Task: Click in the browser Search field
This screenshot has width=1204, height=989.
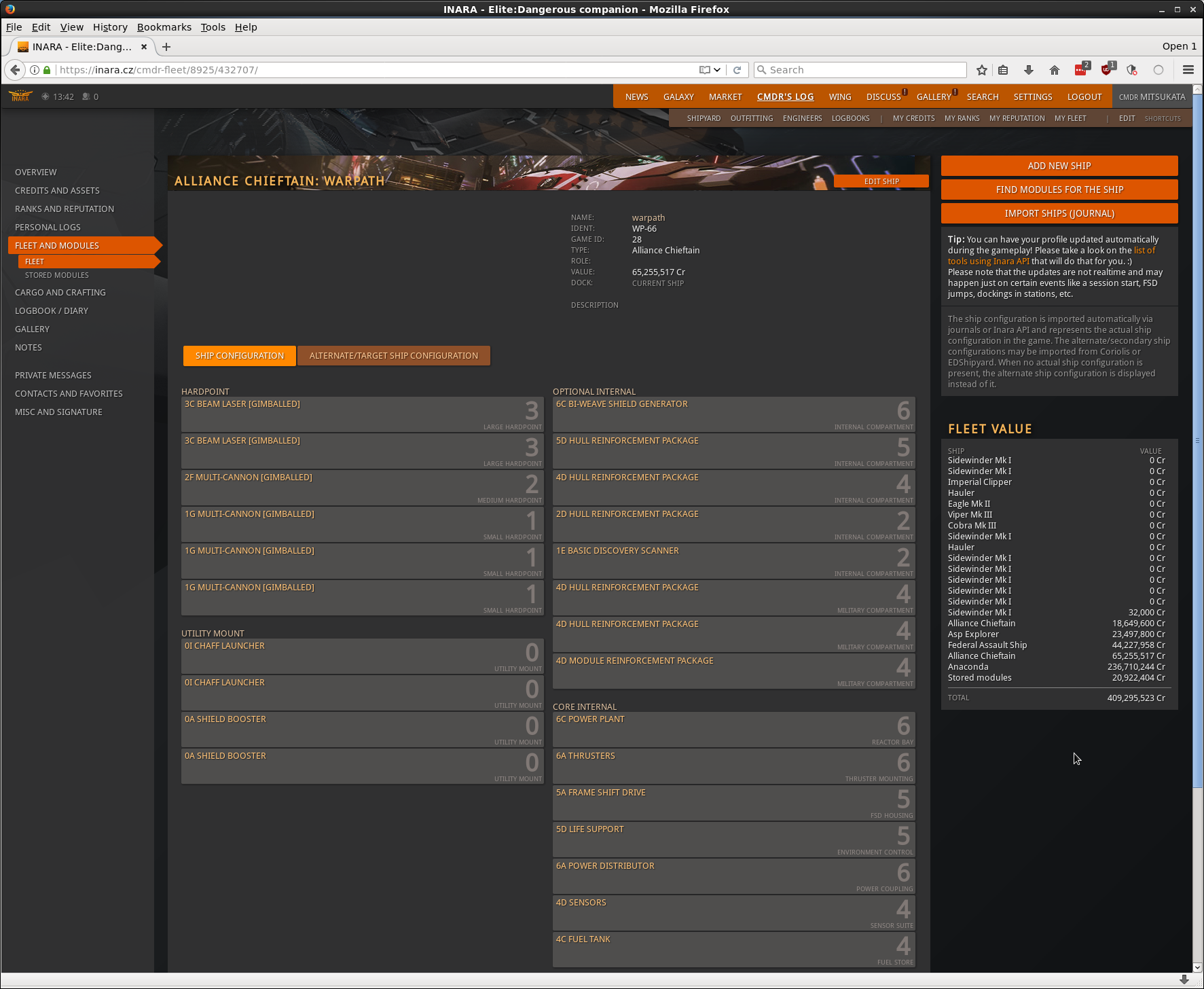Action: (x=860, y=70)
